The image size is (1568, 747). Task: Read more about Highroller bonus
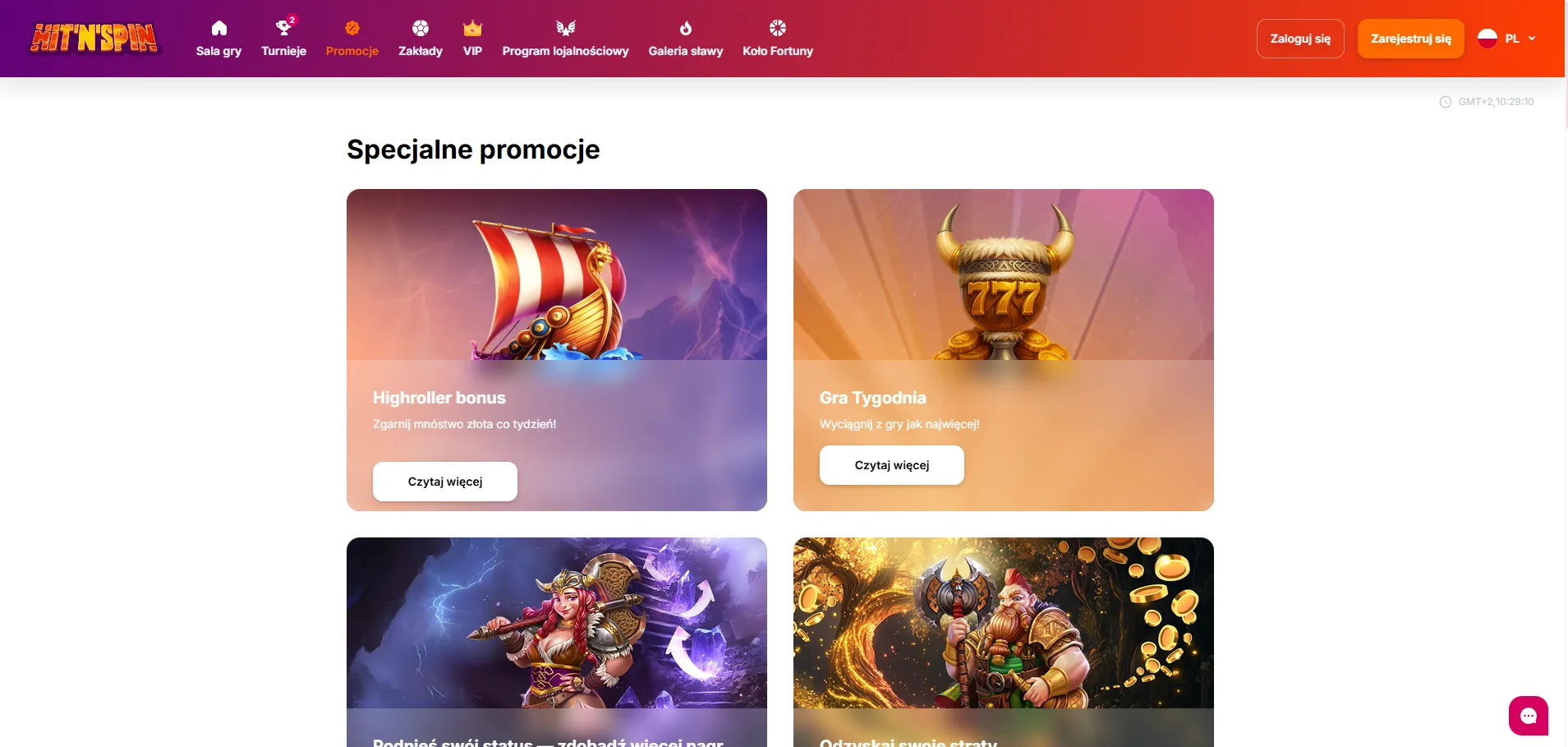(445, 482)
